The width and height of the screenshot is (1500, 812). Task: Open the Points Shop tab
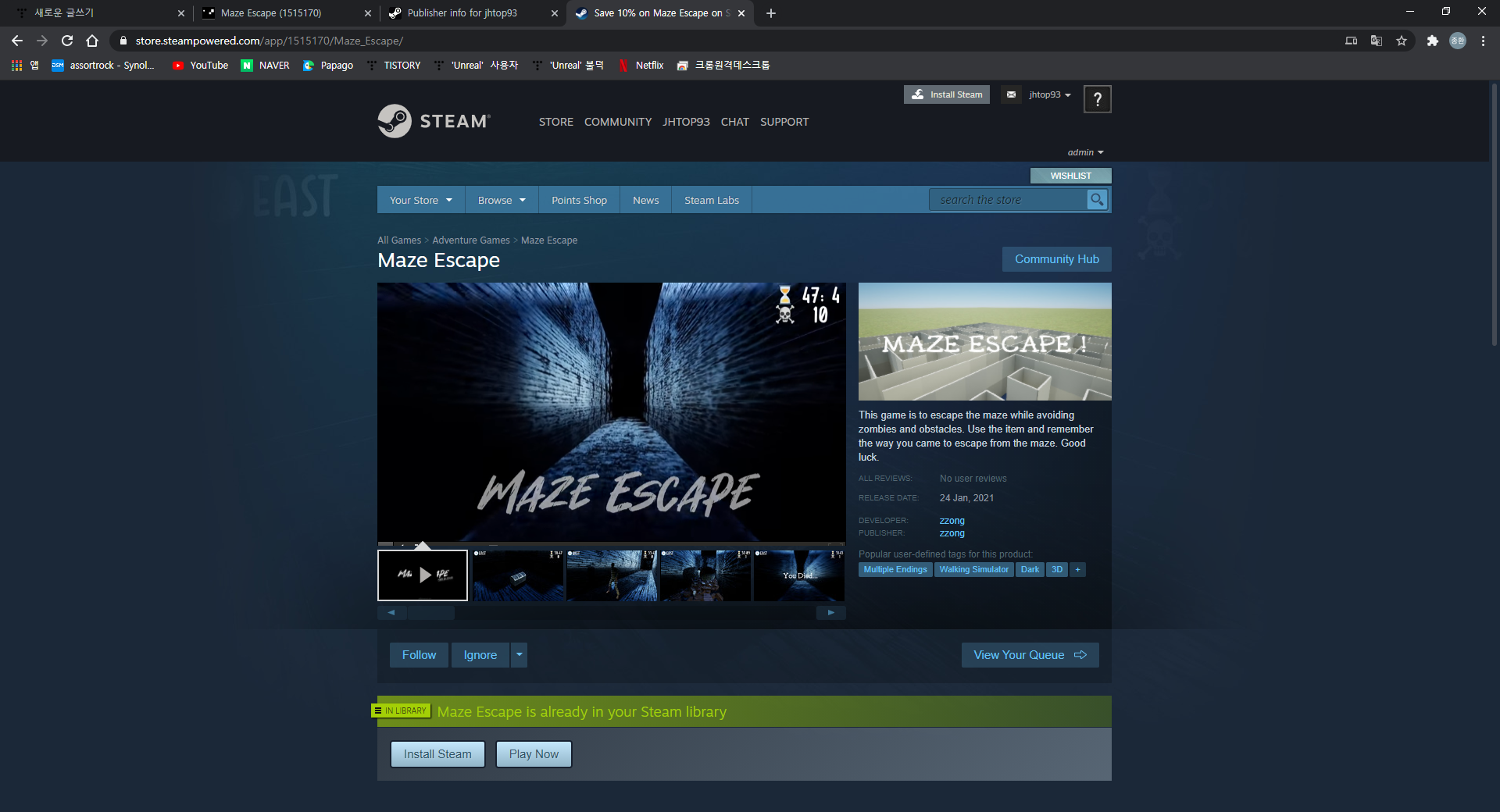pos(579,200)
